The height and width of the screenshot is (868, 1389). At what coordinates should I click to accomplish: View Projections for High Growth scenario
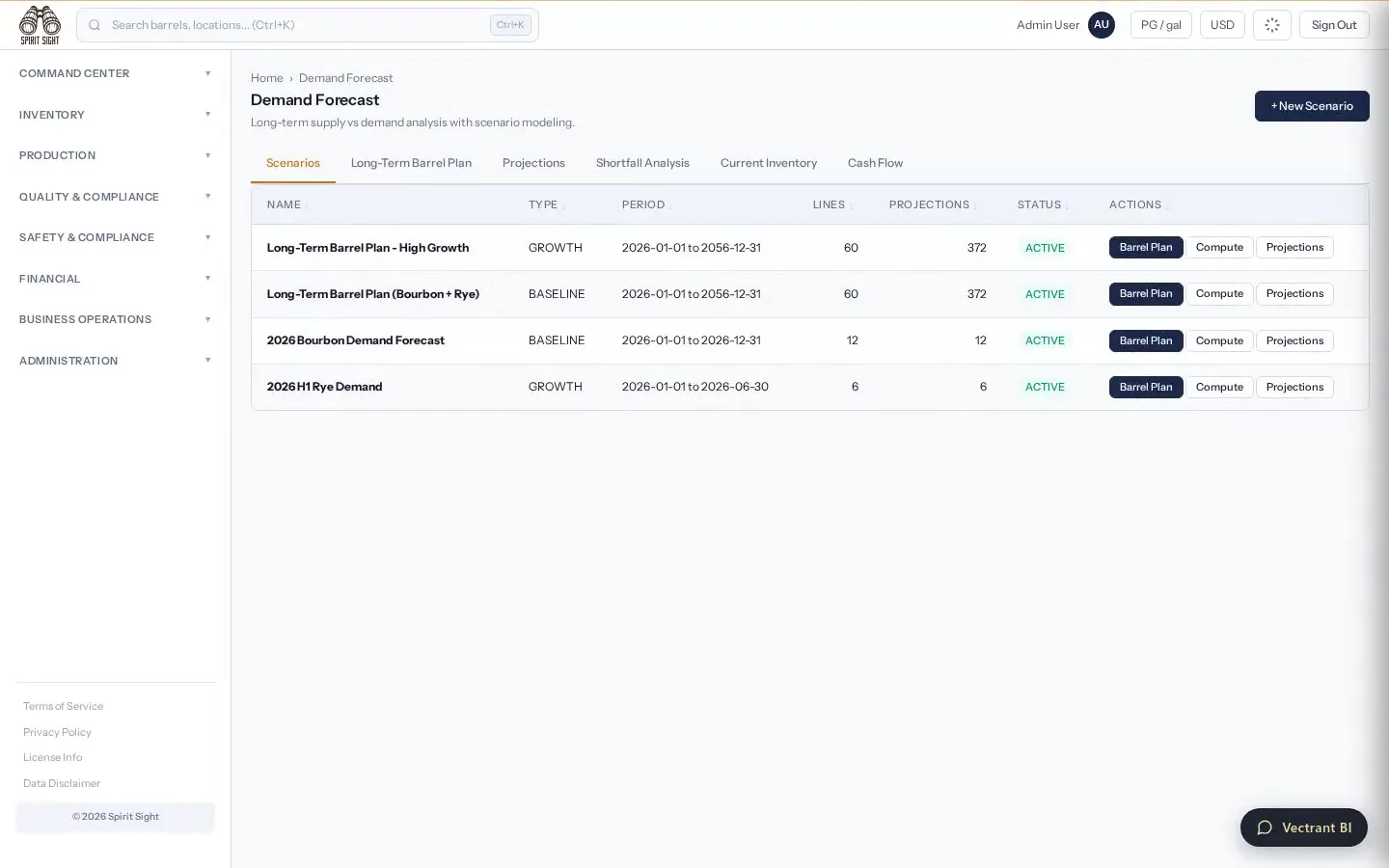point(1294,247)
